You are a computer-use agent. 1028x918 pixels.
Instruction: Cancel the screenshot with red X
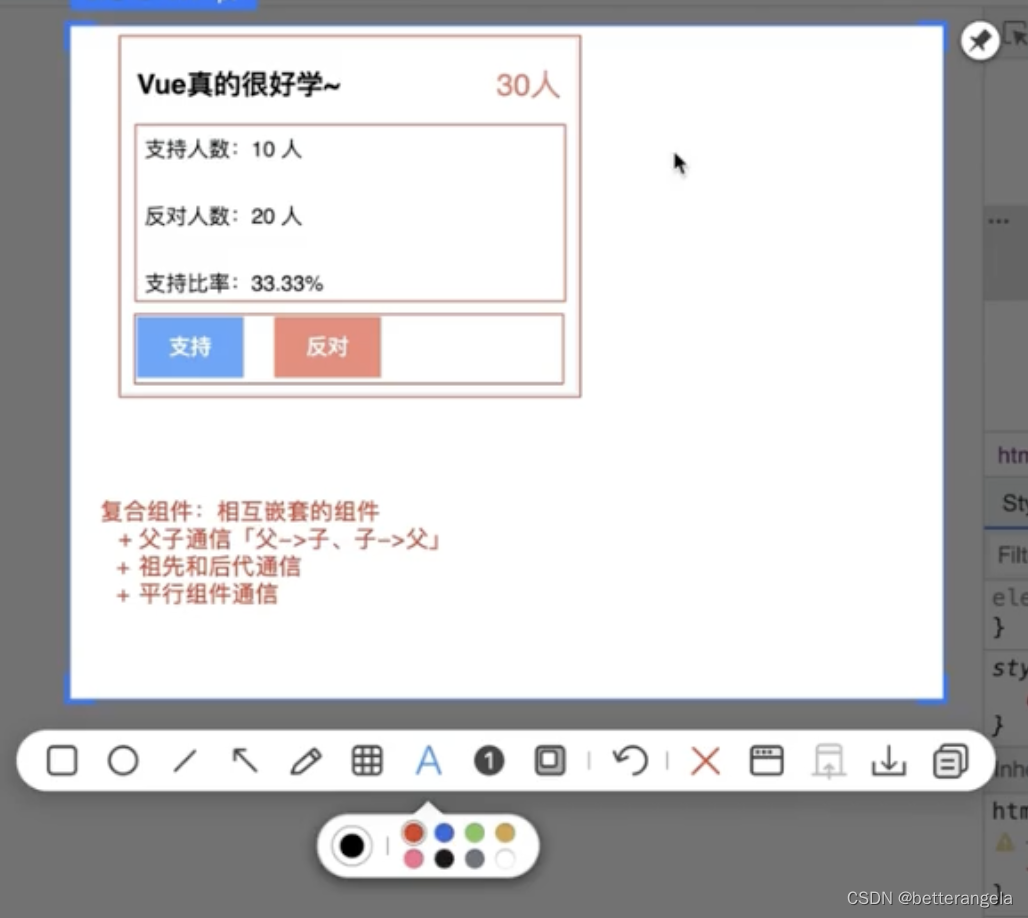[705, 761]
